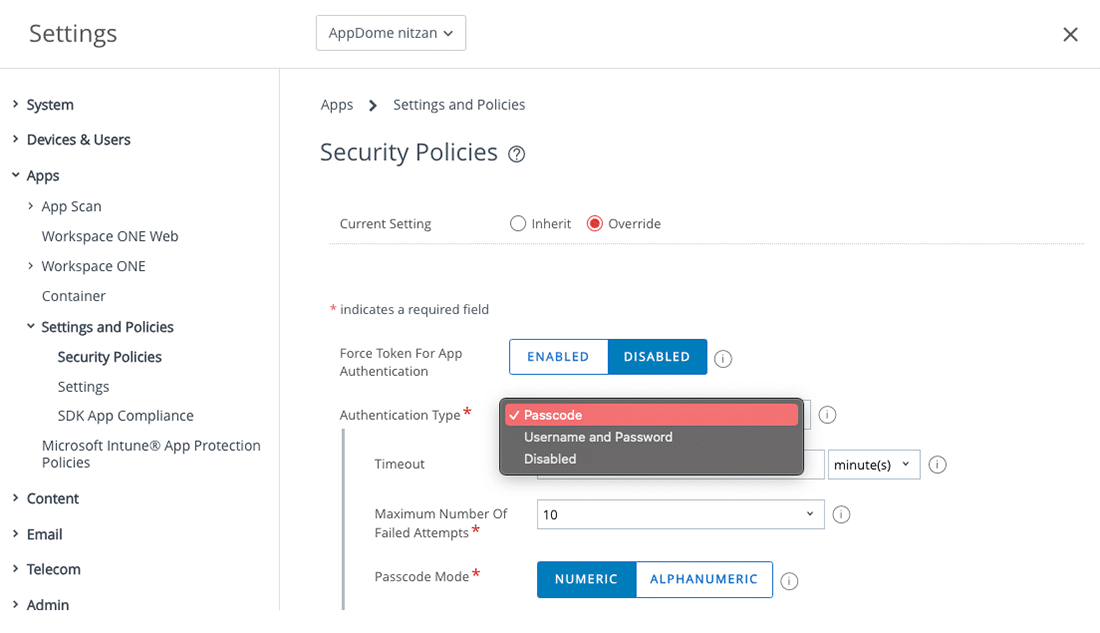
Task: Select the Inherit radio button
Action: pos(518,224)
